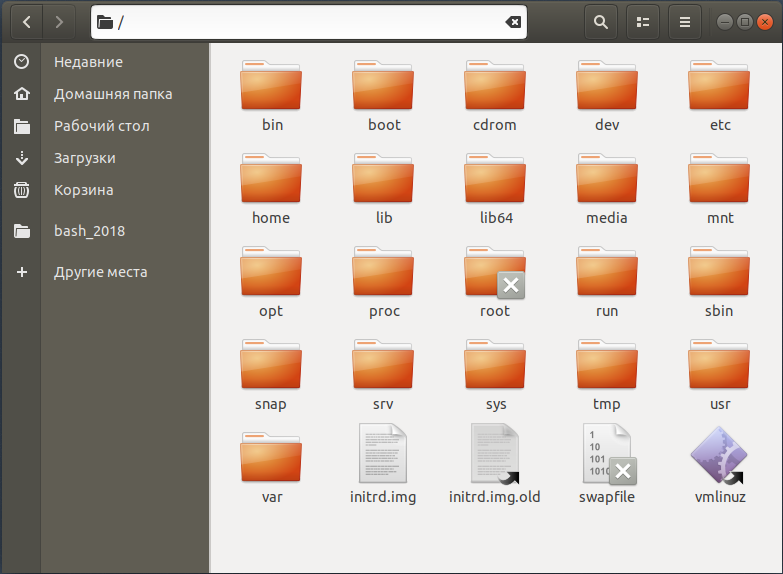The image size is (783, 574).
Task: Select the etc folder icon
Action: click(719, 86)
